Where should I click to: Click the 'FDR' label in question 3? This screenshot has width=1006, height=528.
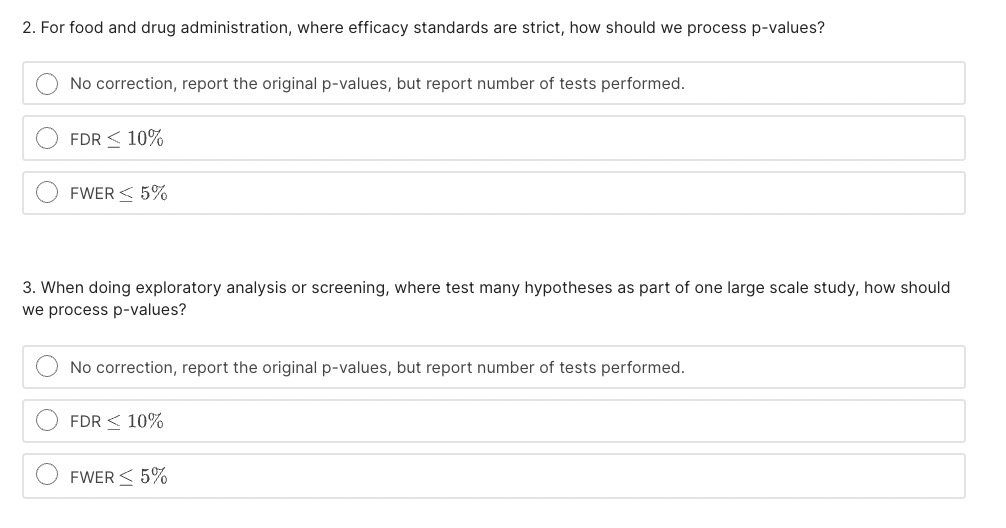pos(85,422)
